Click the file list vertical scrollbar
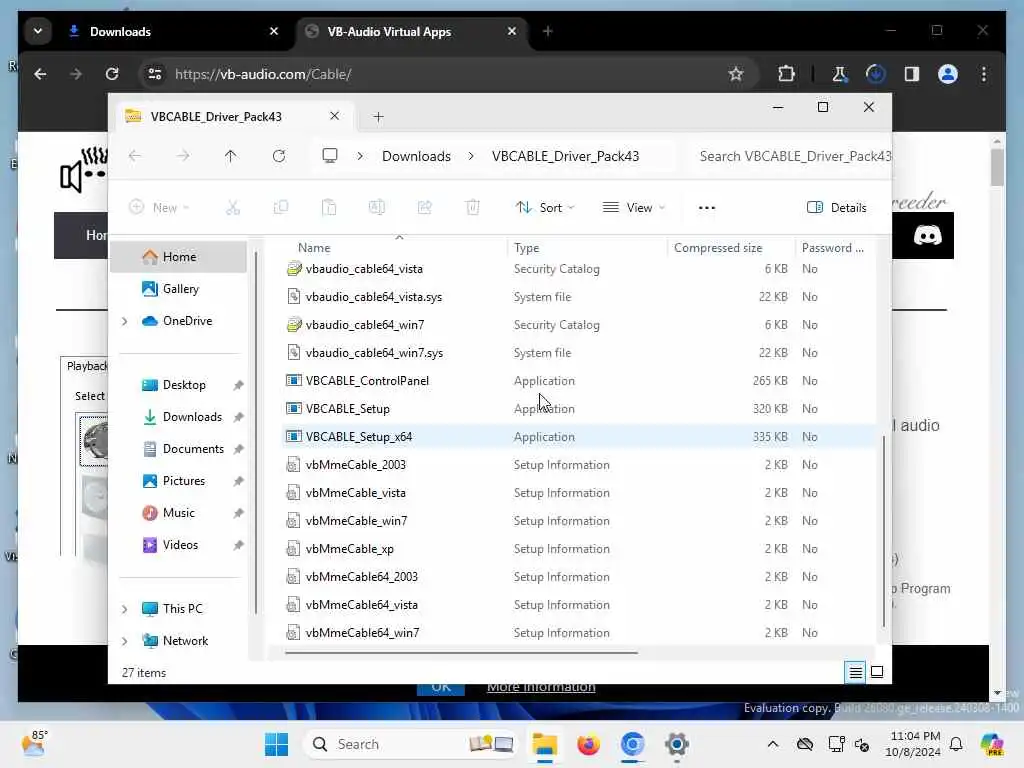1024x768 pixels. point(884,530)
